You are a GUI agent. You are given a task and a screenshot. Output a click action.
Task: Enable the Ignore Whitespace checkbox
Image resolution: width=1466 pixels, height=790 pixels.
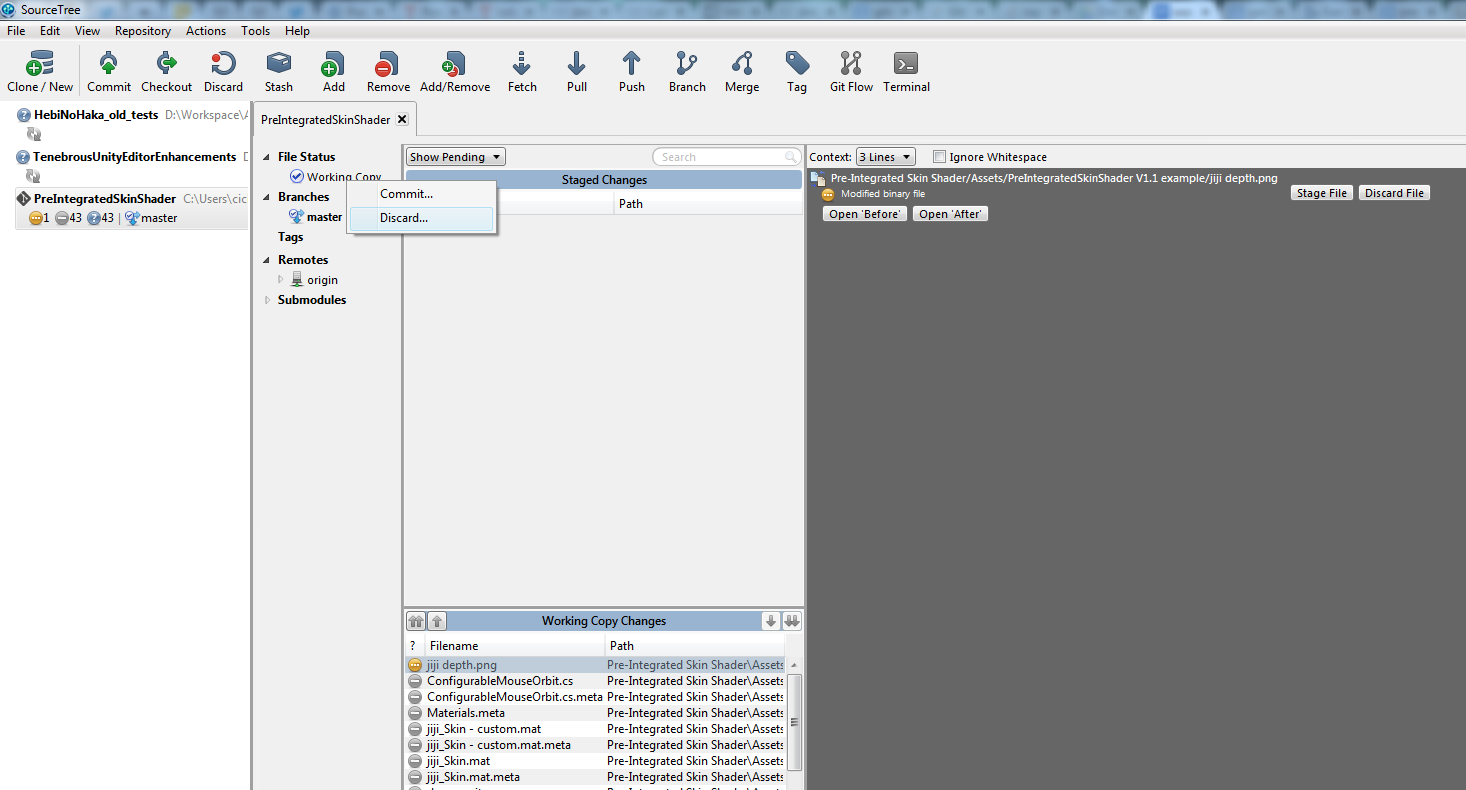[x=939, y=157]
